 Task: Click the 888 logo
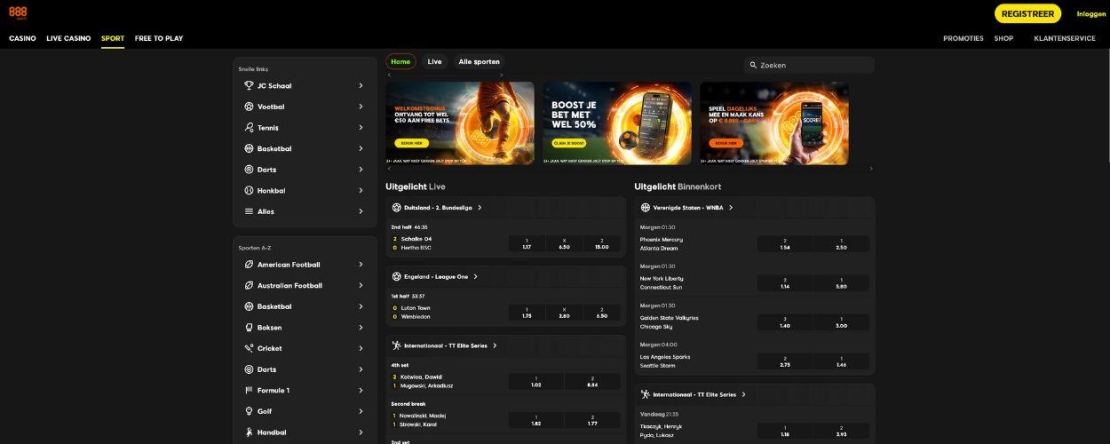[x=18, y=13]
